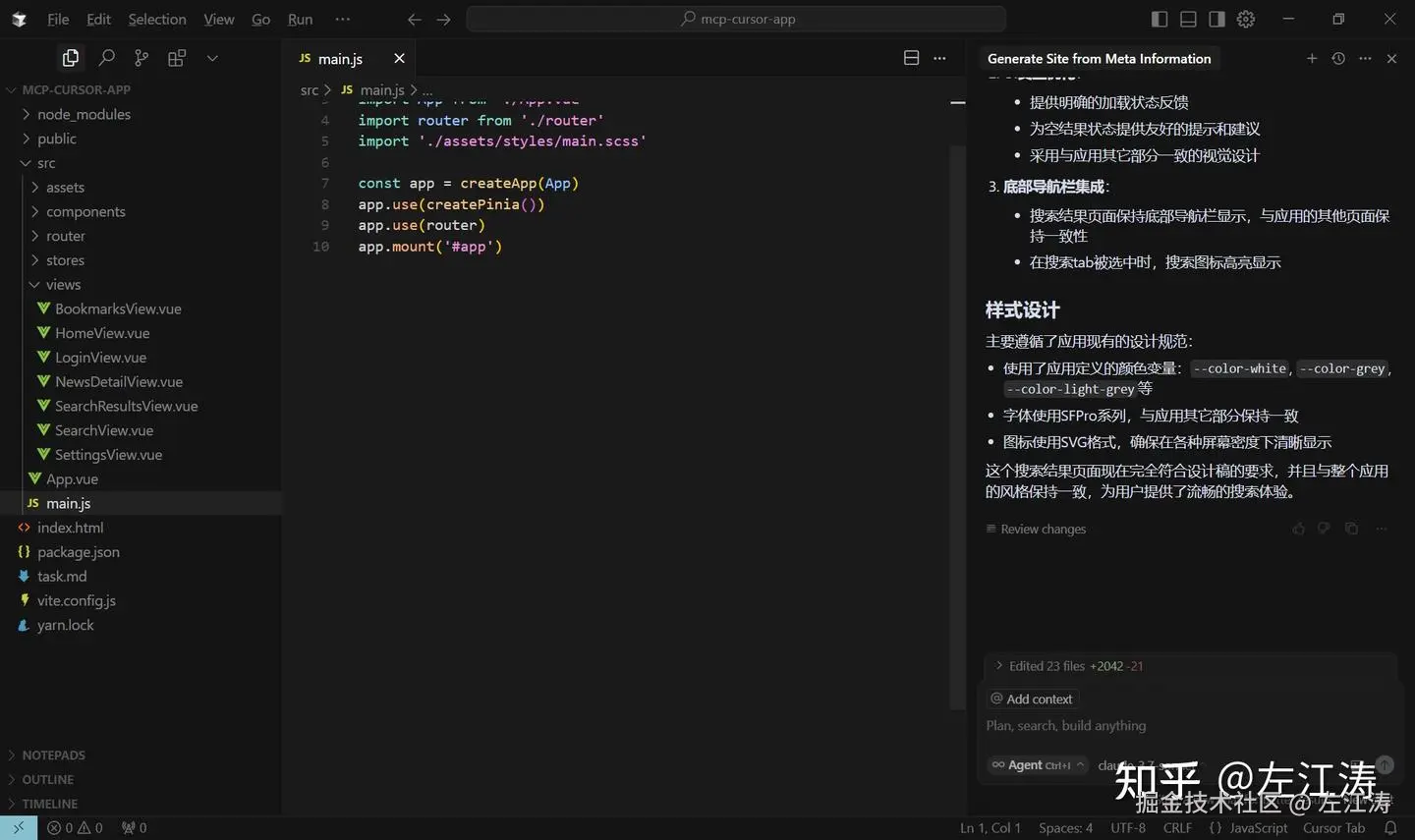The height and width of the screenshot is (840, 1415).
Task: Show overflow menu items ellipsis
Action: click(342, 20)
